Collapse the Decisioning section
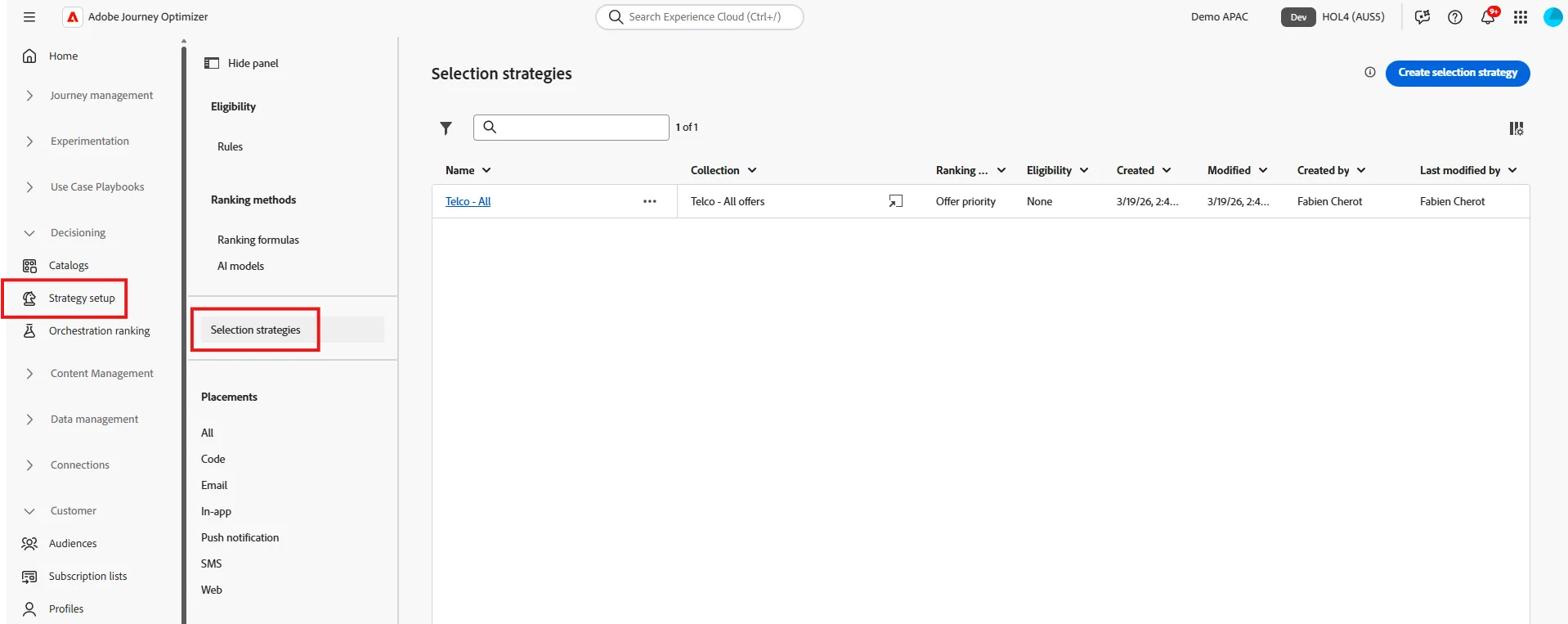 78,233
